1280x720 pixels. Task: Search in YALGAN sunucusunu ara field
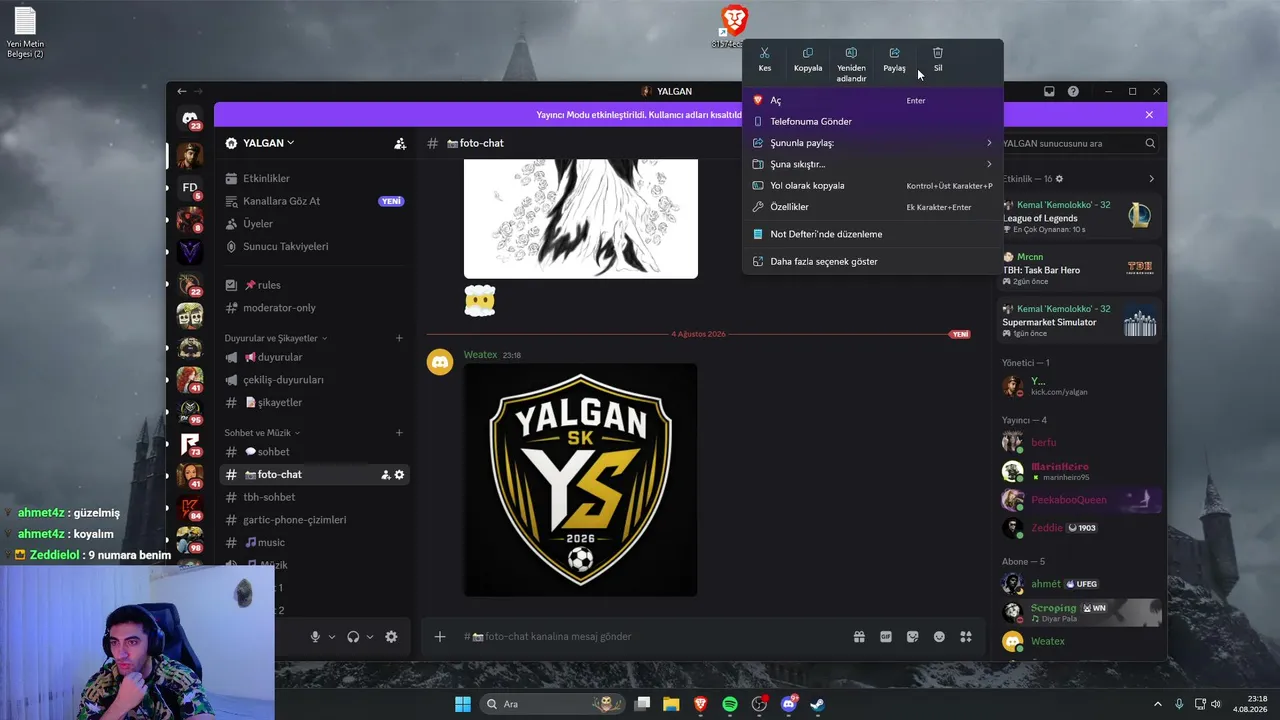(1078, 143)
